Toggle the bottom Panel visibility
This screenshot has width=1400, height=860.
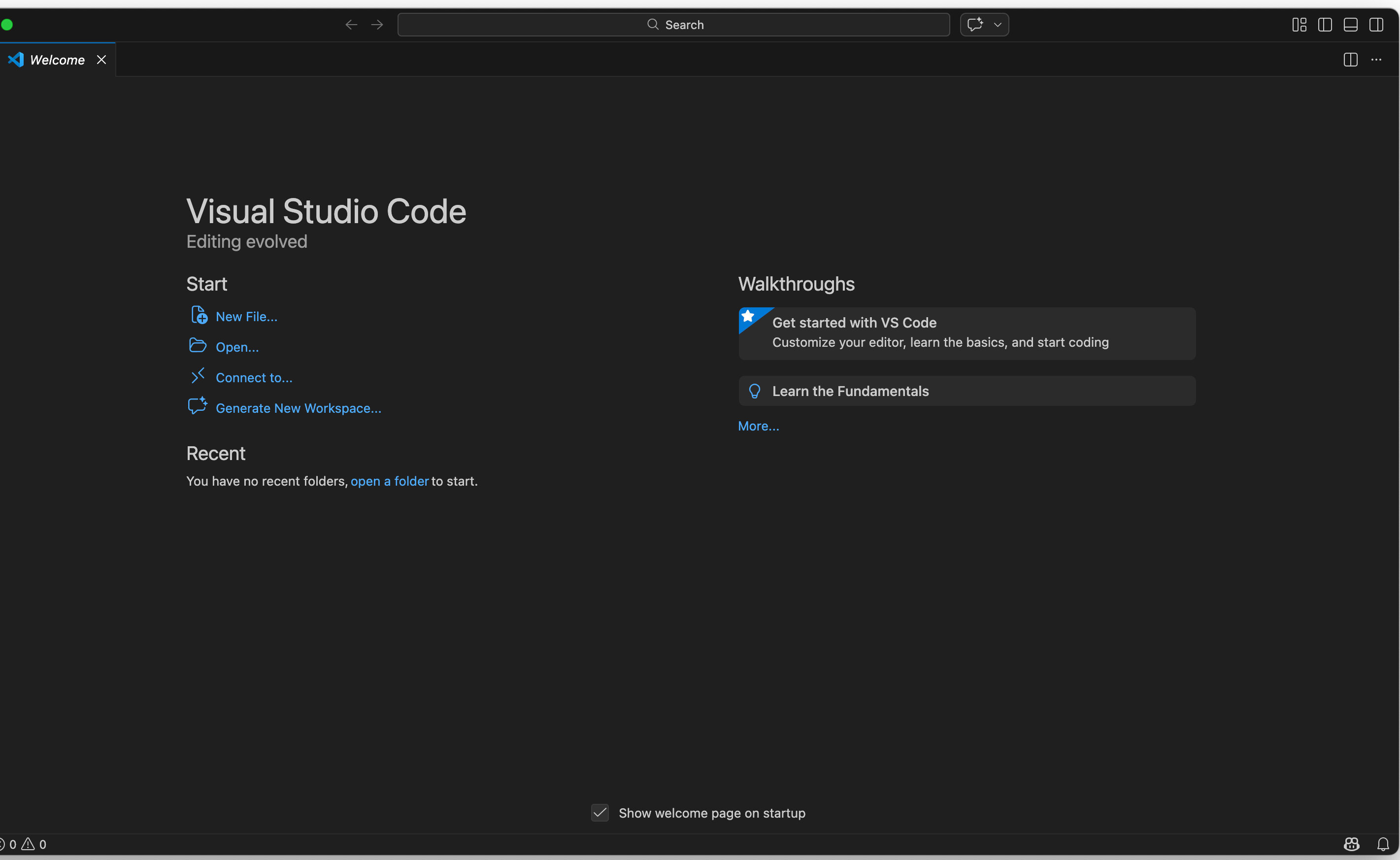point(1350,25)
